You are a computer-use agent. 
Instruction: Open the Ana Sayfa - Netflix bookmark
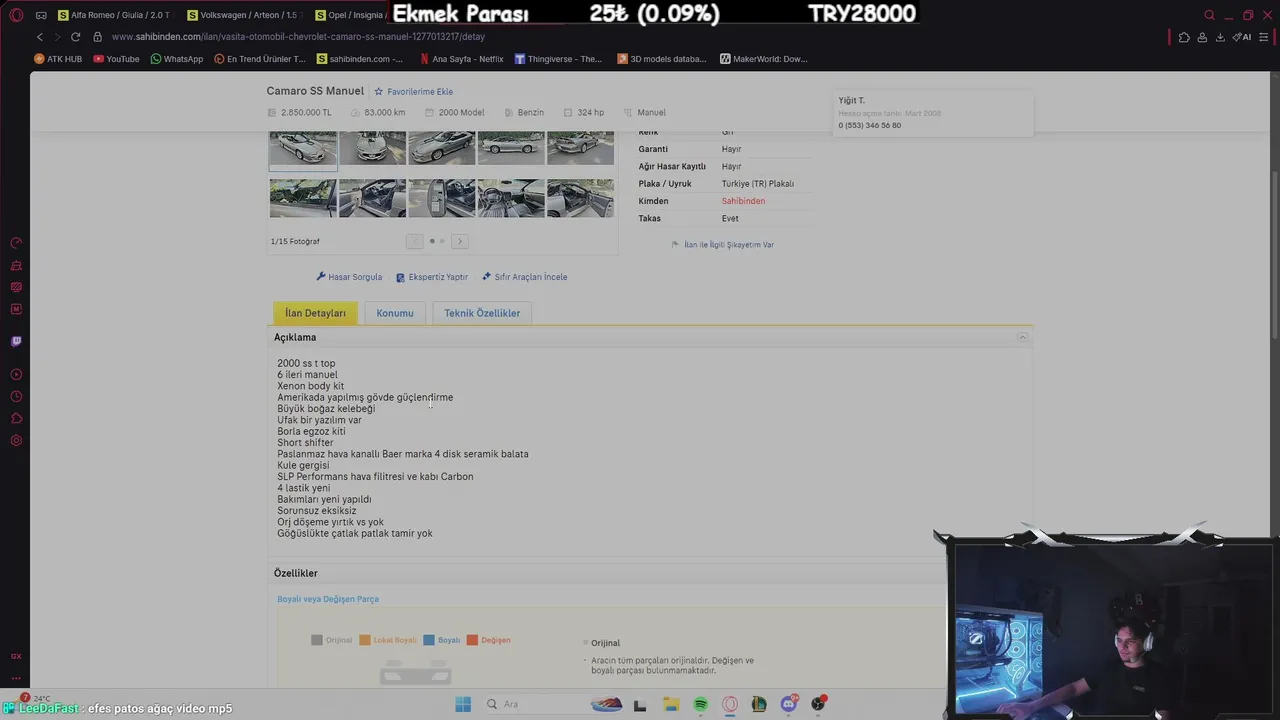[461, 59]
